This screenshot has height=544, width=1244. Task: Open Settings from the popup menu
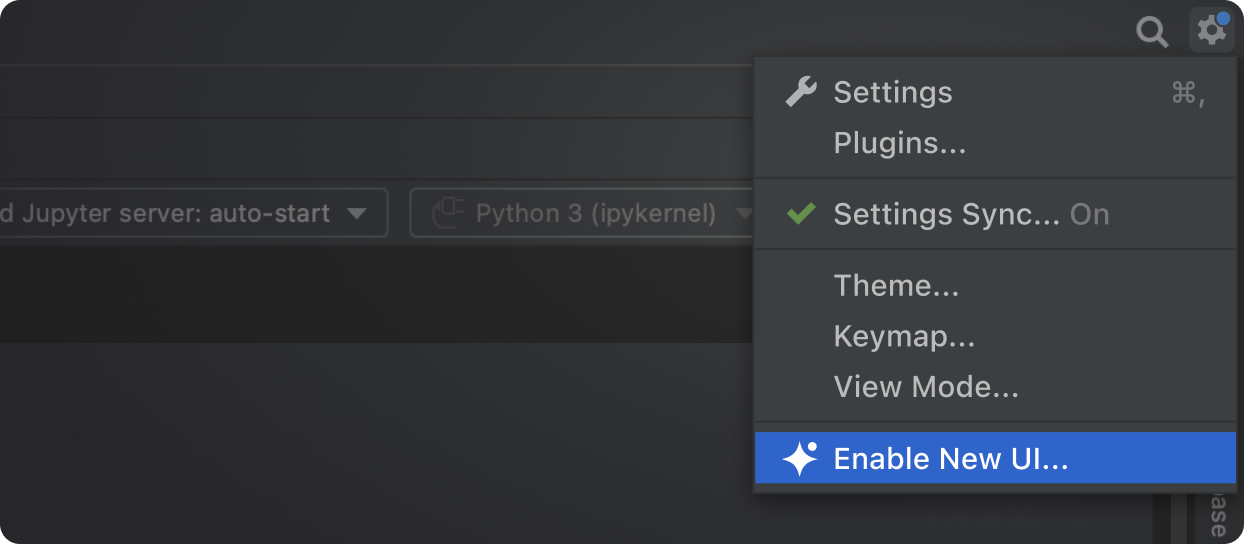click(x=892, y=92)
